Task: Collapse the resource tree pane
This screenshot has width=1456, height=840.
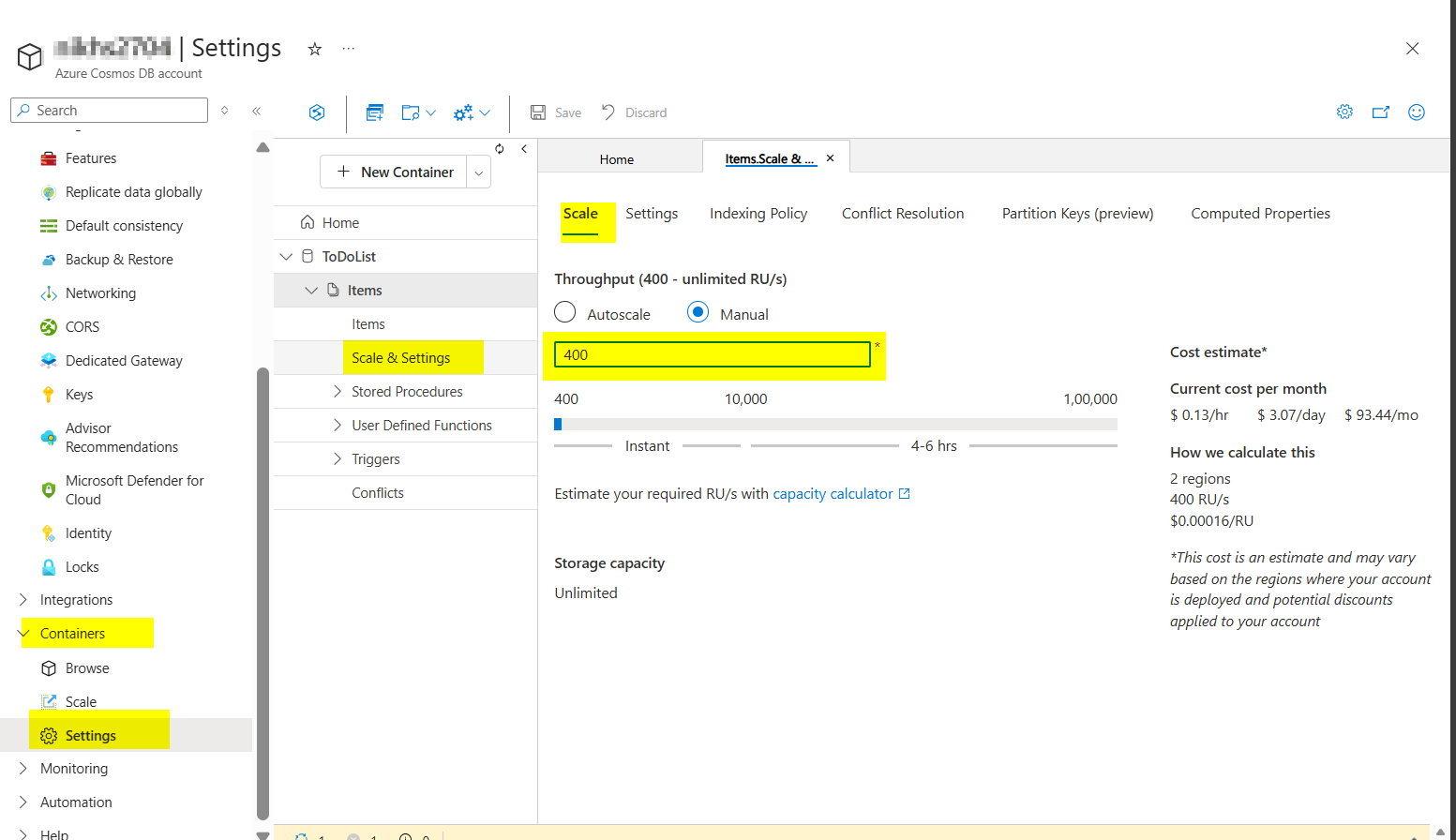Action: 524,148
